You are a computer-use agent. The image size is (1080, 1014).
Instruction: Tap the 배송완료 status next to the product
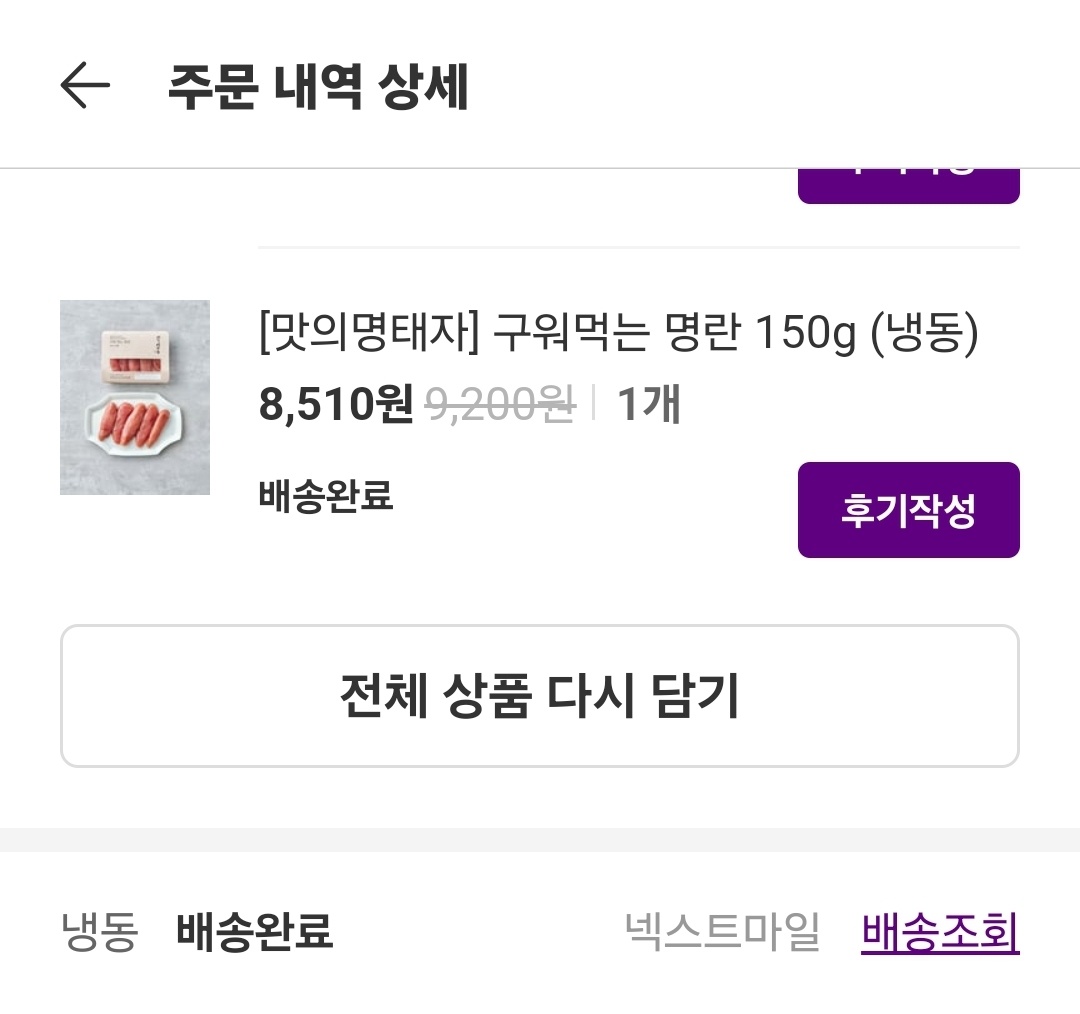tap(327, 496)
